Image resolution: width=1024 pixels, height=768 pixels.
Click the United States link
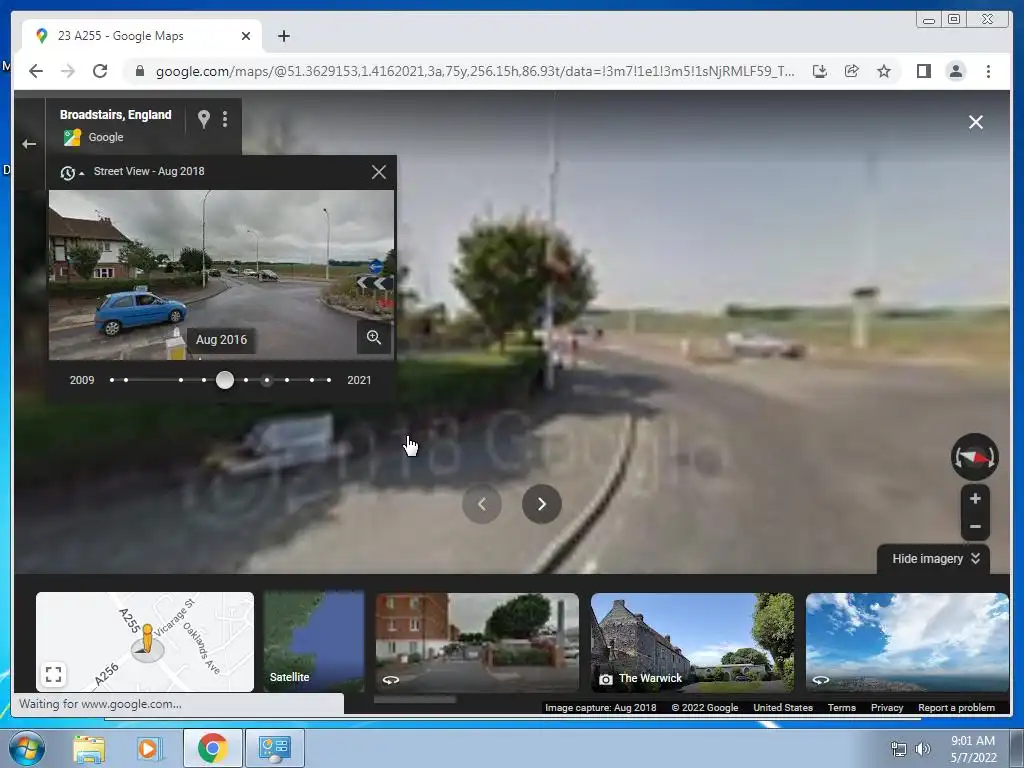click(x=782, y=707)
